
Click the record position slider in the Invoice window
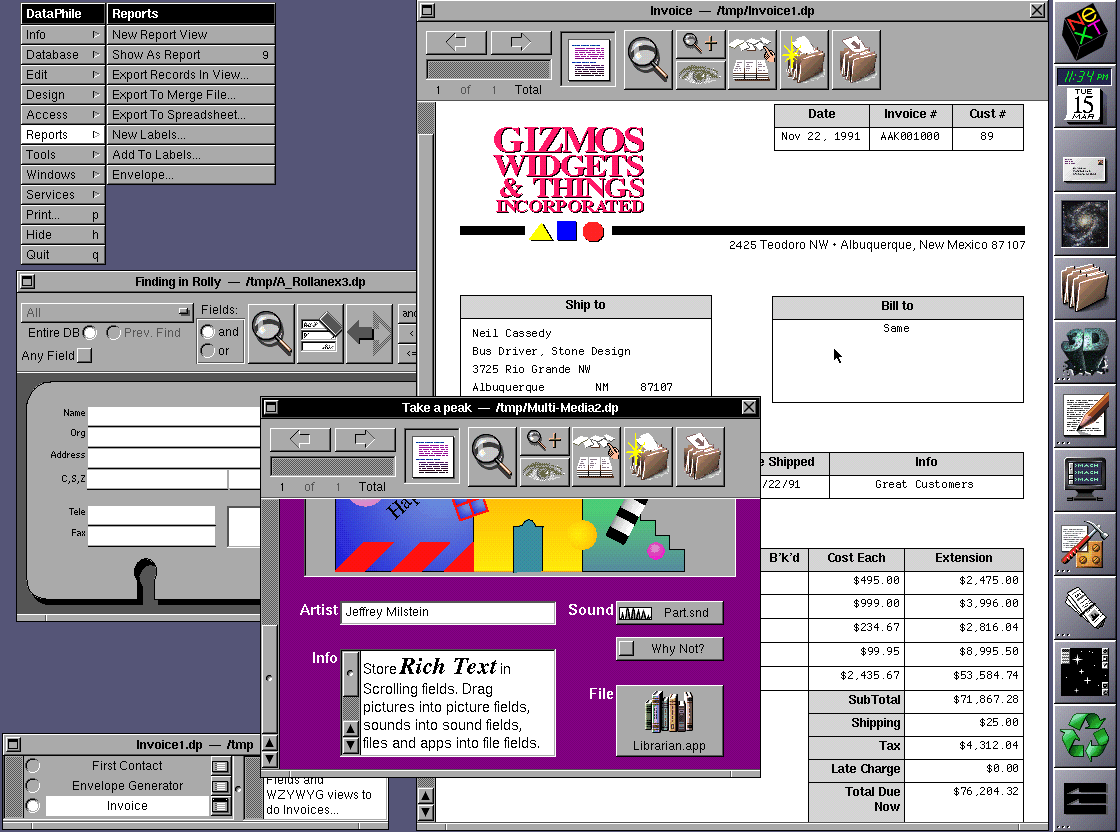coord(489,69)
